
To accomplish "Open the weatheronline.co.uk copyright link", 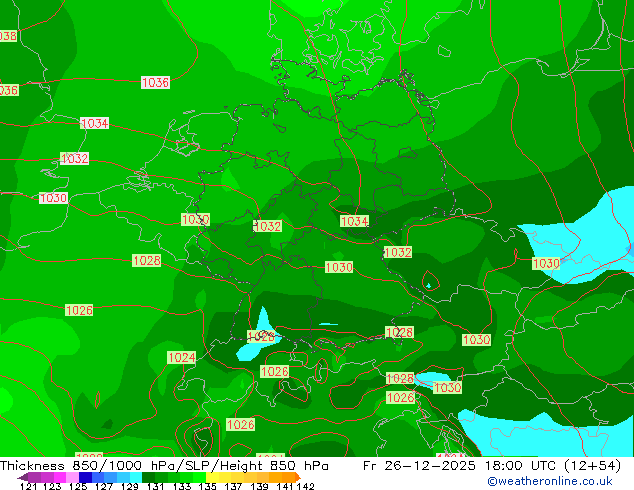I will click(550, 481).
